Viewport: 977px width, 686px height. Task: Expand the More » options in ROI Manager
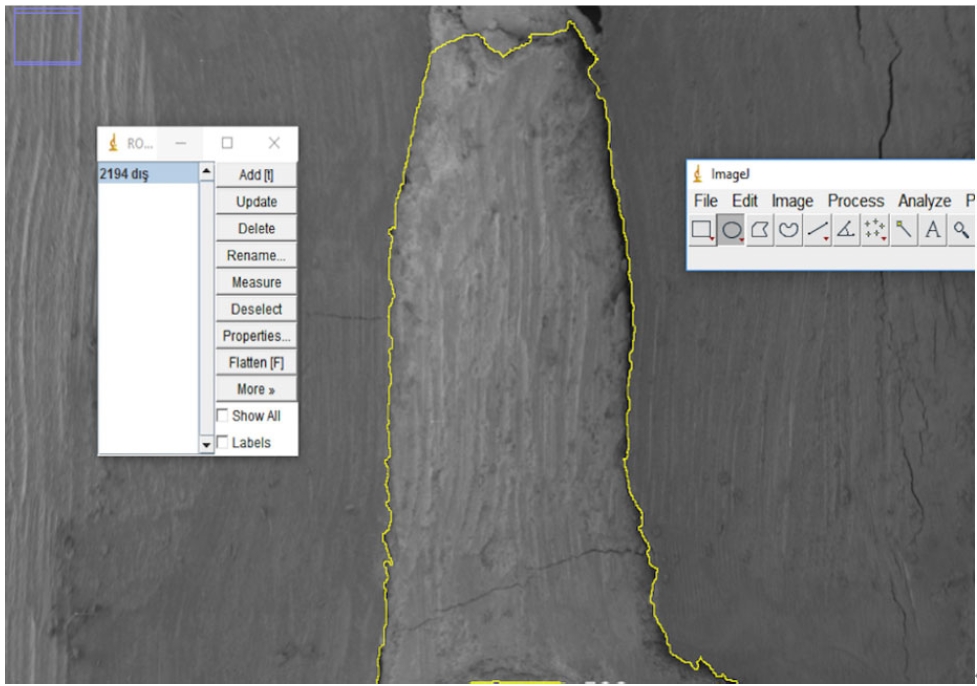[256, 389]
